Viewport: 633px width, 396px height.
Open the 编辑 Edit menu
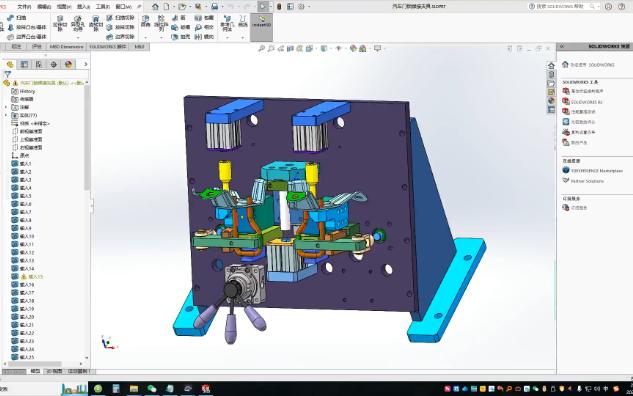pos(44,6)
